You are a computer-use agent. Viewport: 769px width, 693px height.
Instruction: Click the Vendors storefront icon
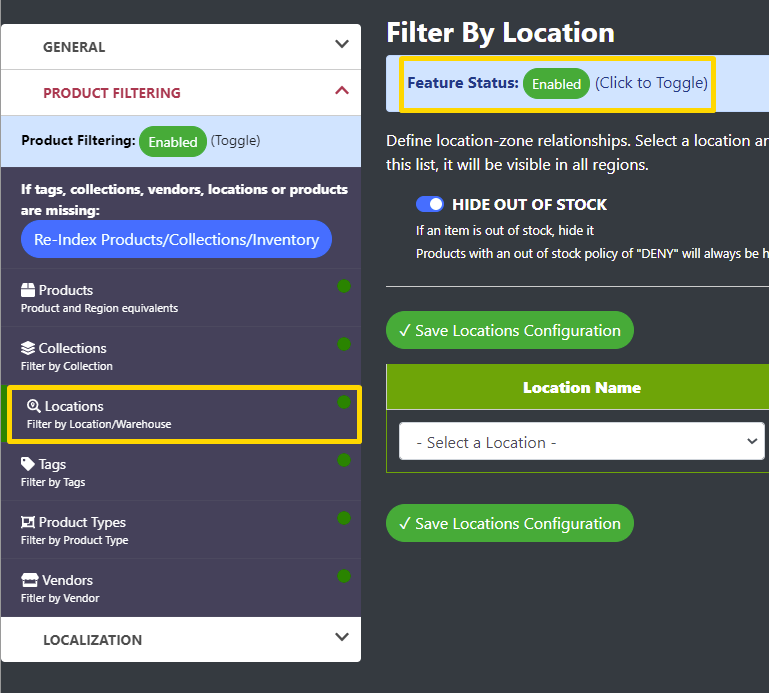[29, 580]
